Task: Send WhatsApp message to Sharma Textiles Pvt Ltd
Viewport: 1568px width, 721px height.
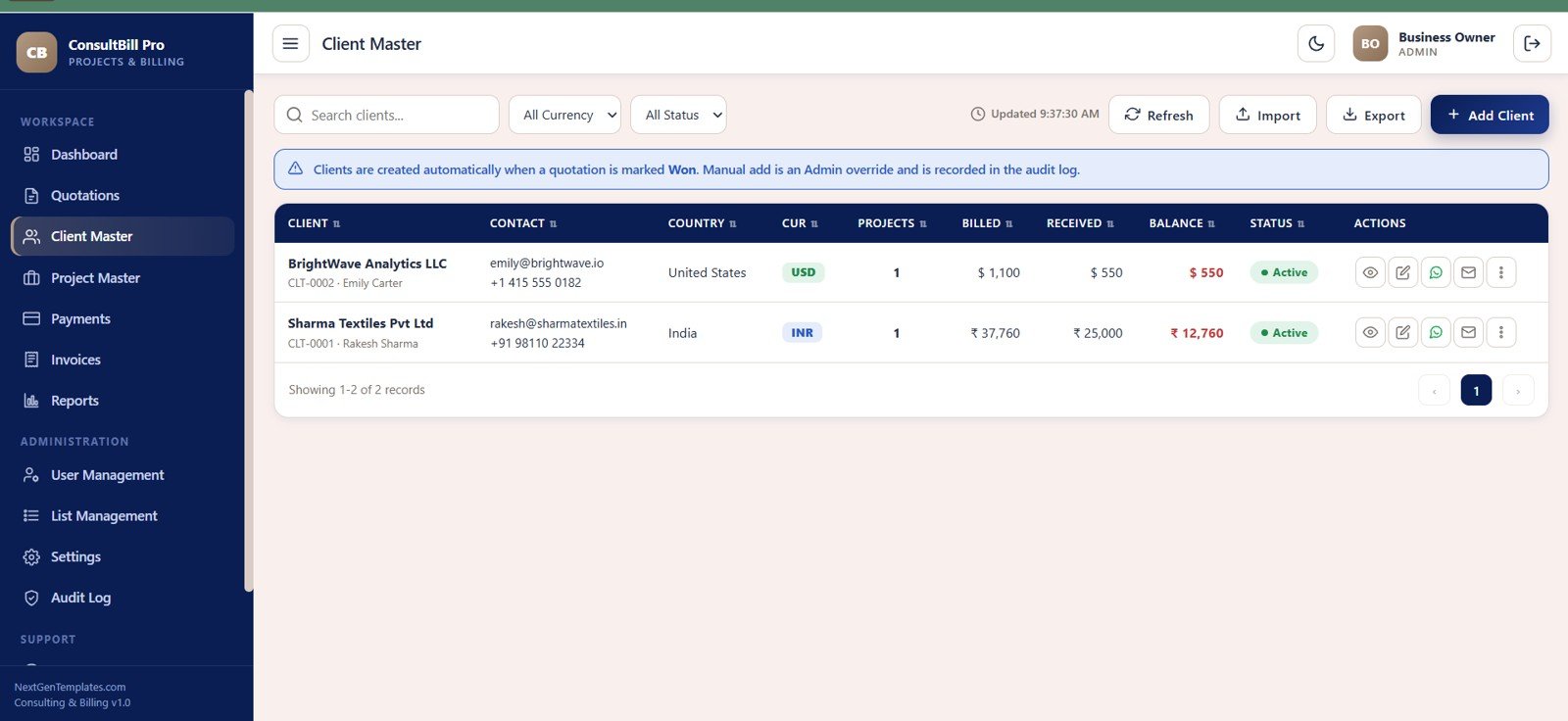Action: pyautogui.click(x=1436, y=332)
